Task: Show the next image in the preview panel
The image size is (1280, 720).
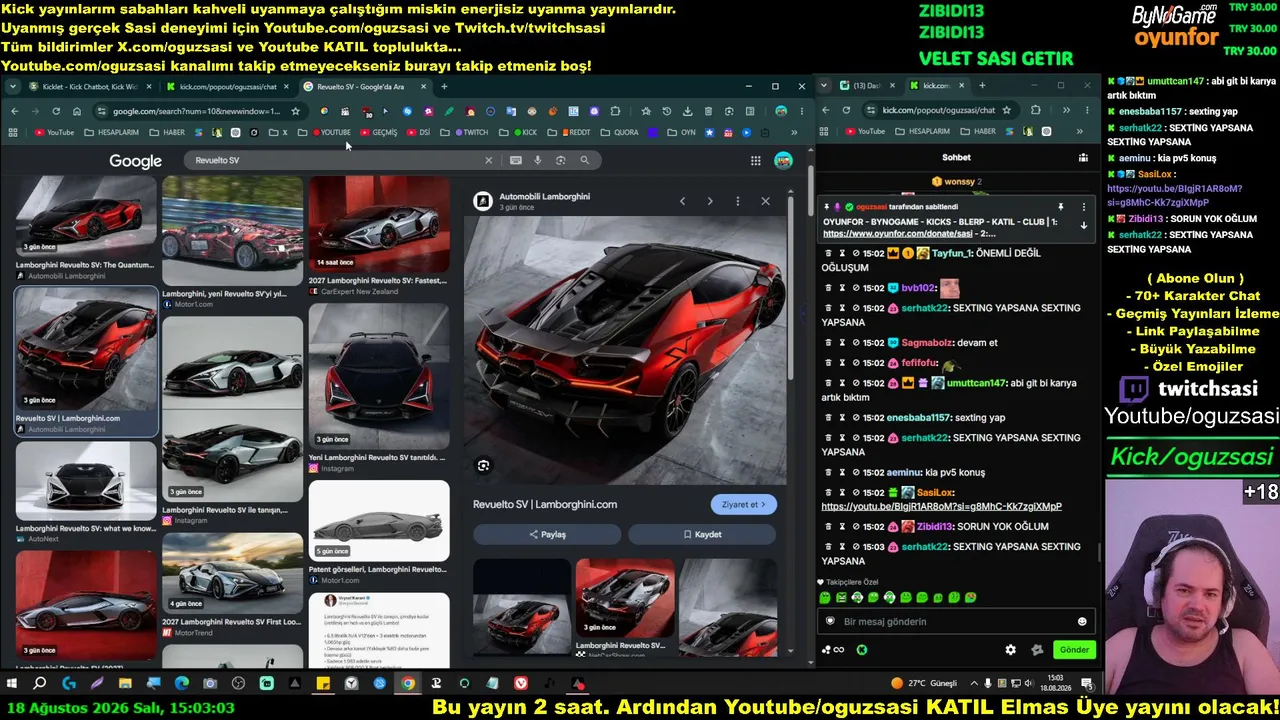Action: (x=710, y=201)
